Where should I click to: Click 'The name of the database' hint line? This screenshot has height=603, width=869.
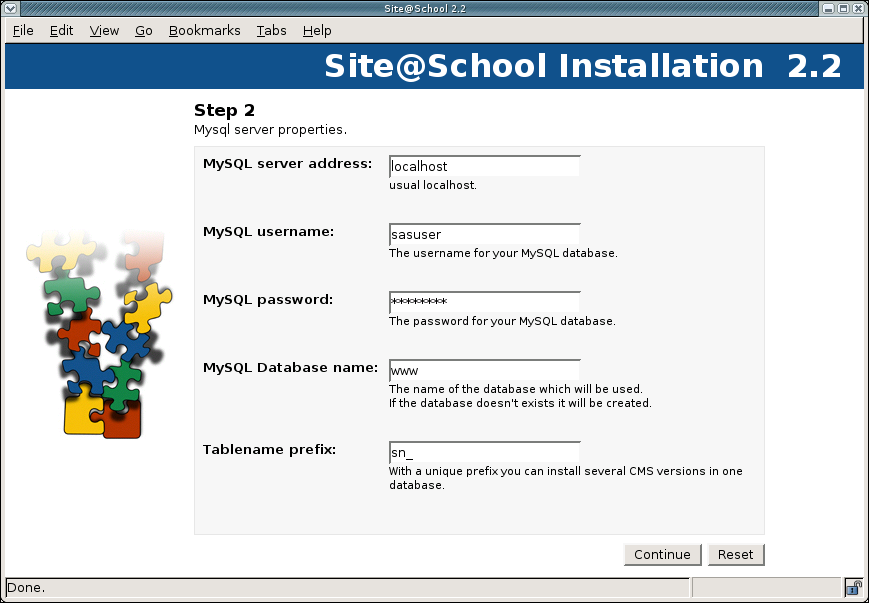tap(516, 389)
